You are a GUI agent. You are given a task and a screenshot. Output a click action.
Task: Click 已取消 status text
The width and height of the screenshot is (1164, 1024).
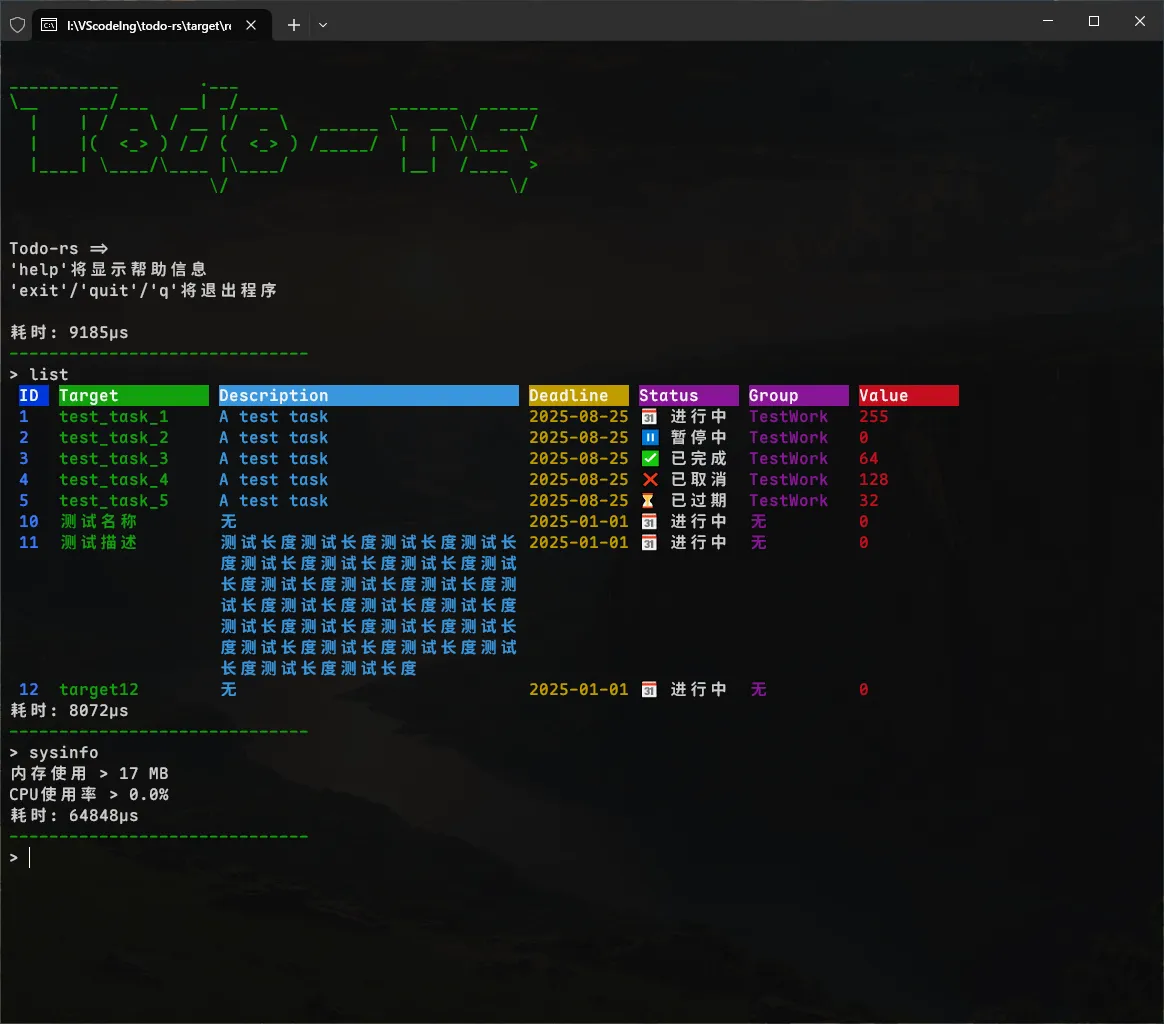click(x=699, y=480)
